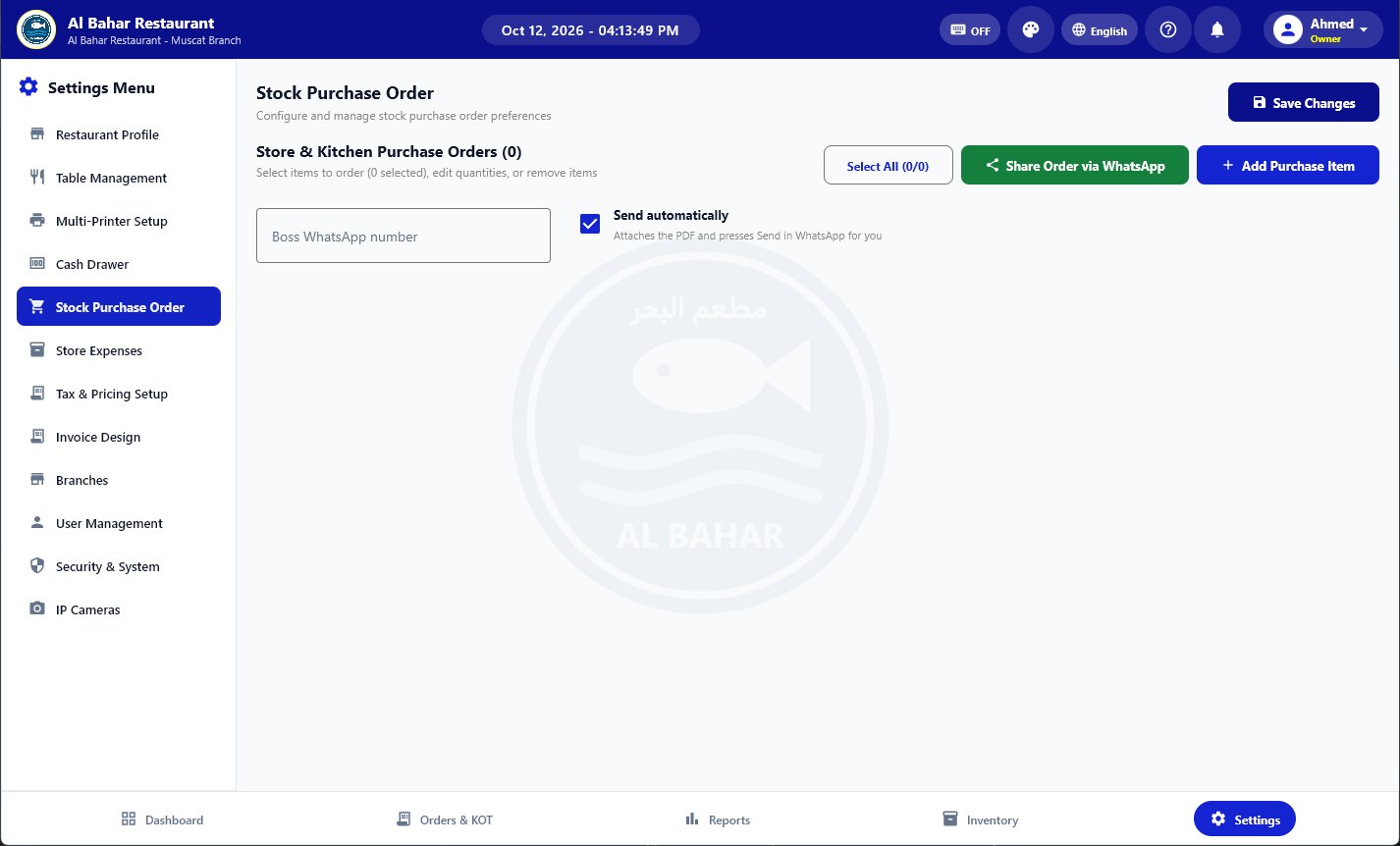Go to the Dashboard tab
The image size is (1400, 846).
tap(162, 819)
